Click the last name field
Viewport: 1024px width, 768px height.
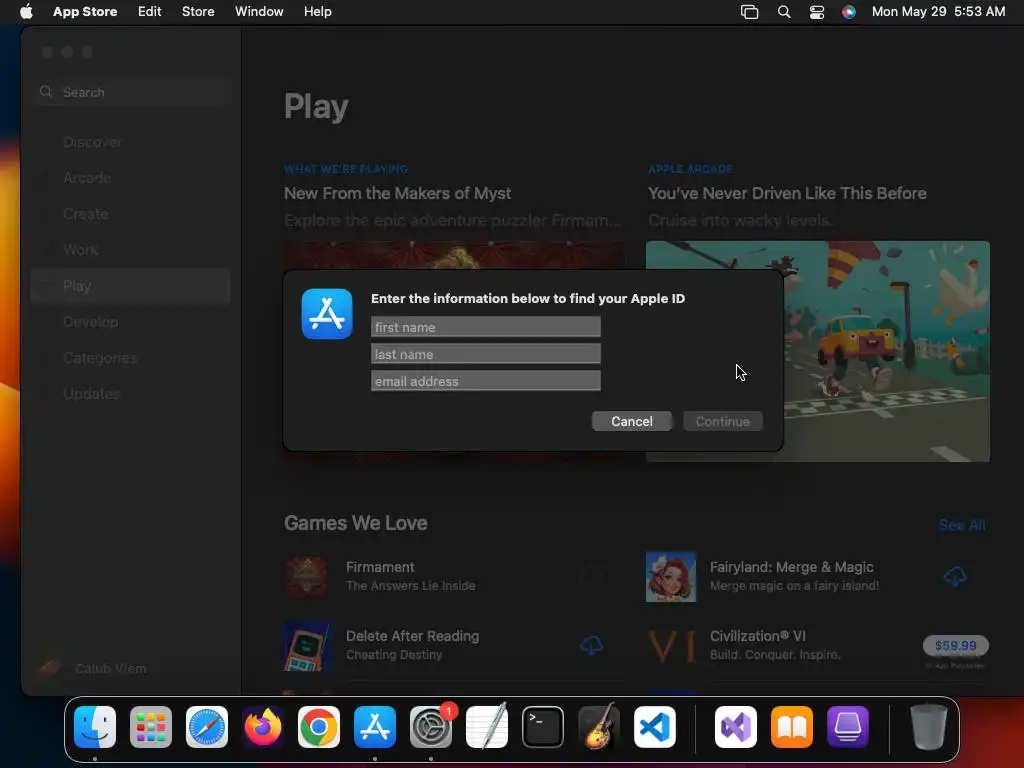point(485,354)
